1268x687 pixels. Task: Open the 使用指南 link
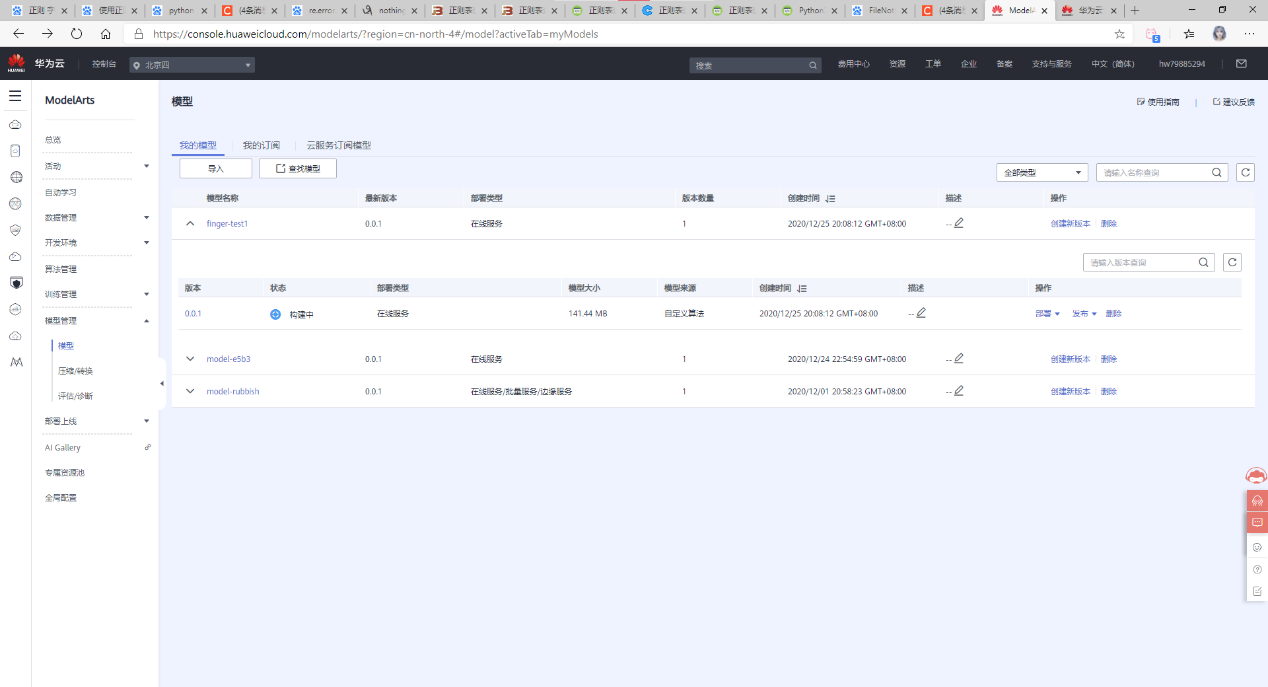pyautogui.click(x=1158, y=102)
